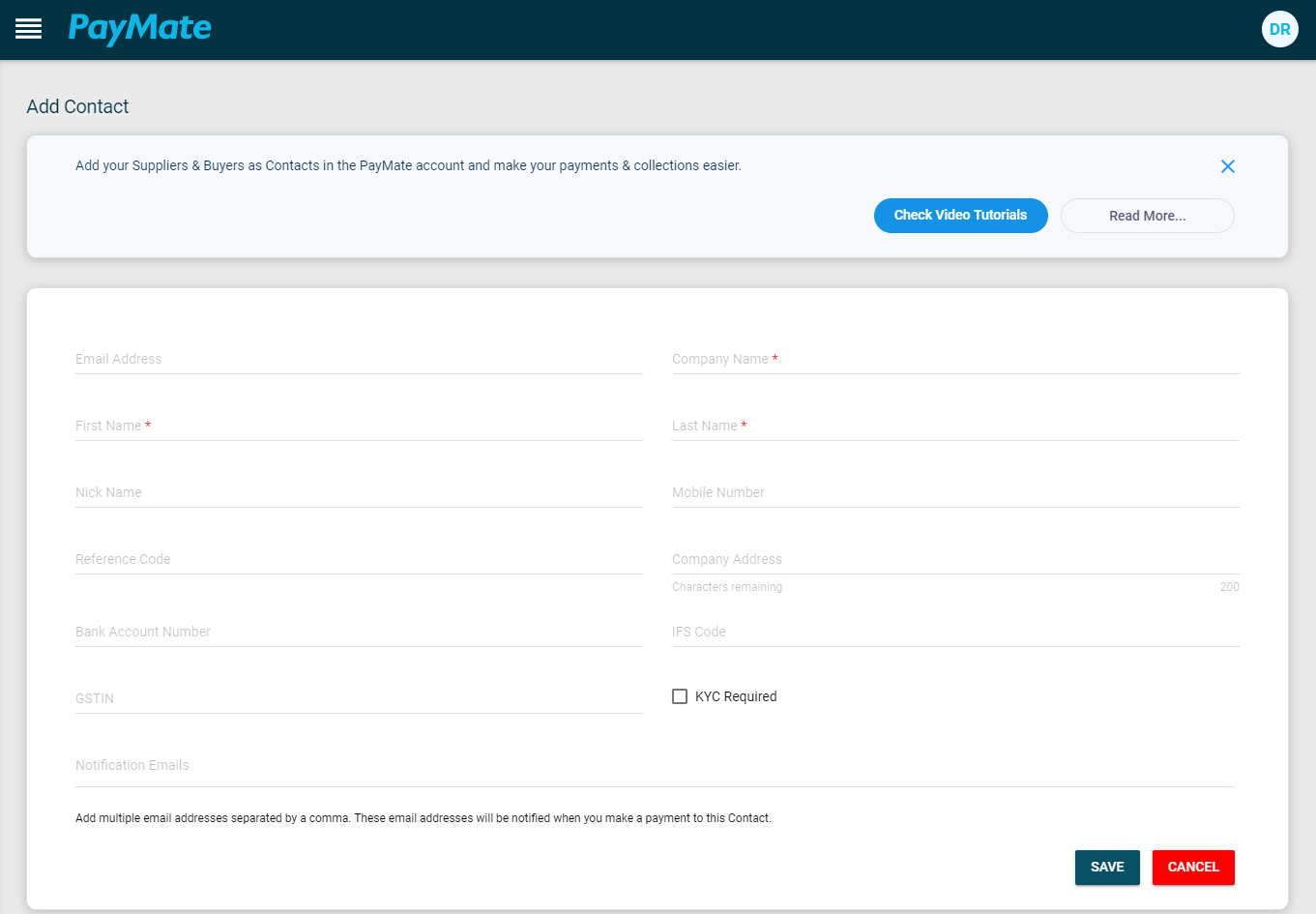Click the Read More button
Viewport: 1316px width, 914px height.
pos(1147,216)
